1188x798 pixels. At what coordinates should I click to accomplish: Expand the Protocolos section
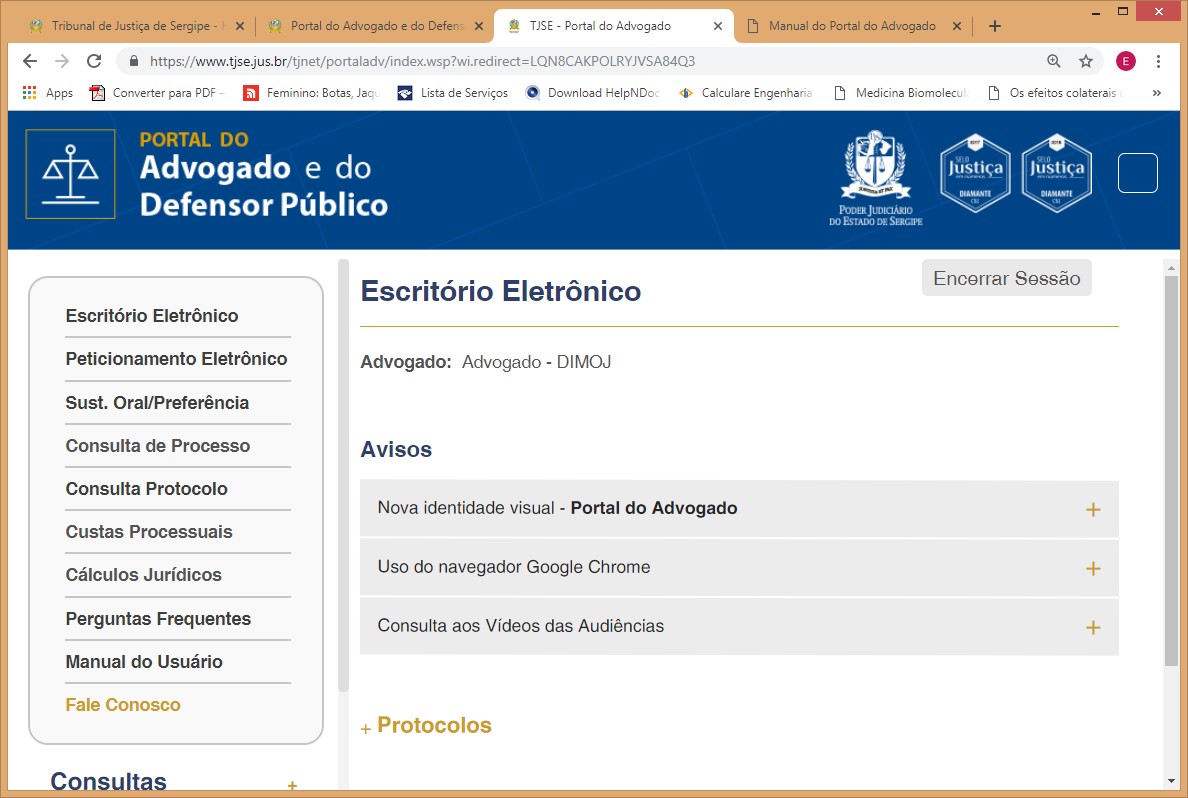click(433, 726)
